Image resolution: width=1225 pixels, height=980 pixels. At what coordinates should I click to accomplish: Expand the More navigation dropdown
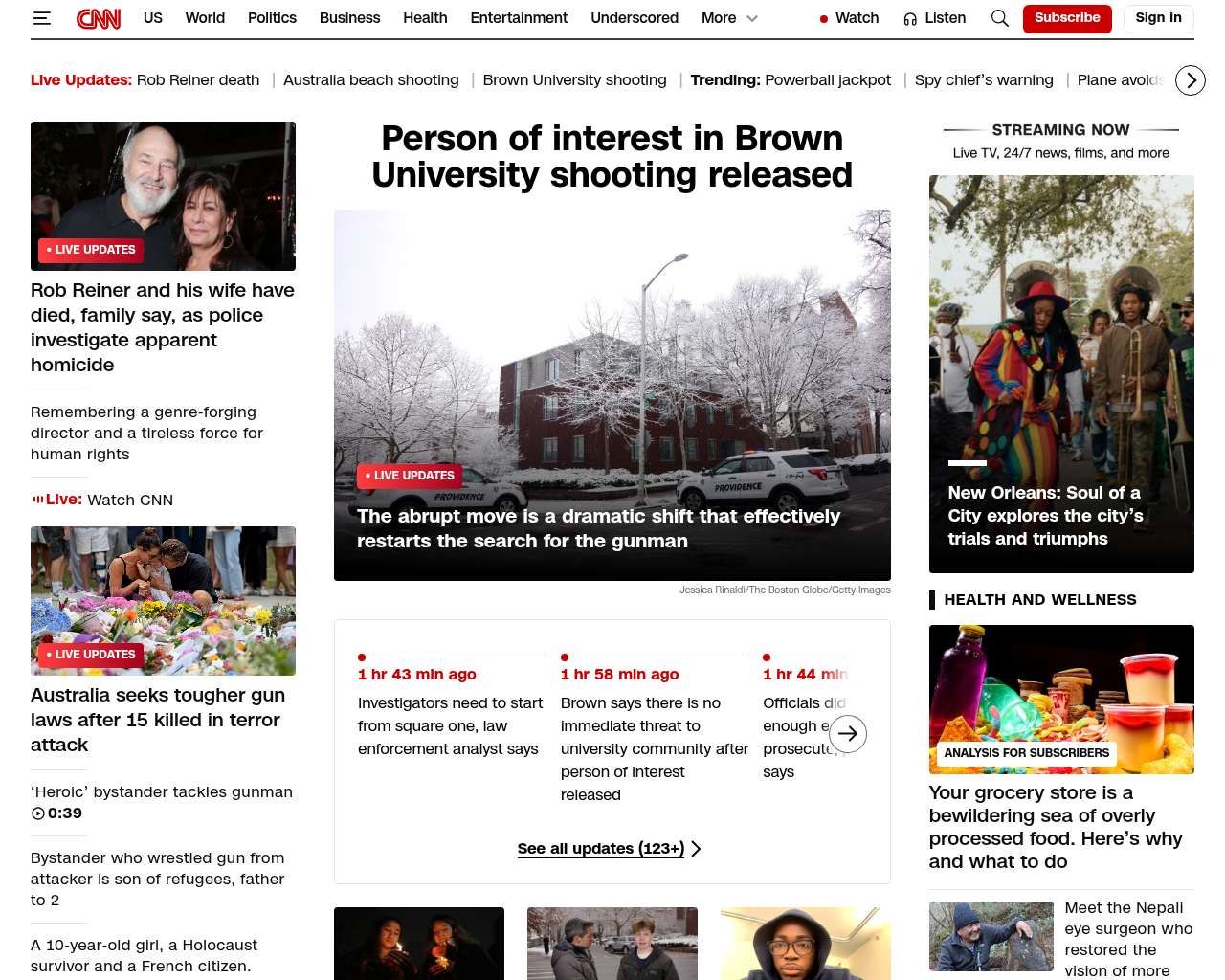pos(729,18)
